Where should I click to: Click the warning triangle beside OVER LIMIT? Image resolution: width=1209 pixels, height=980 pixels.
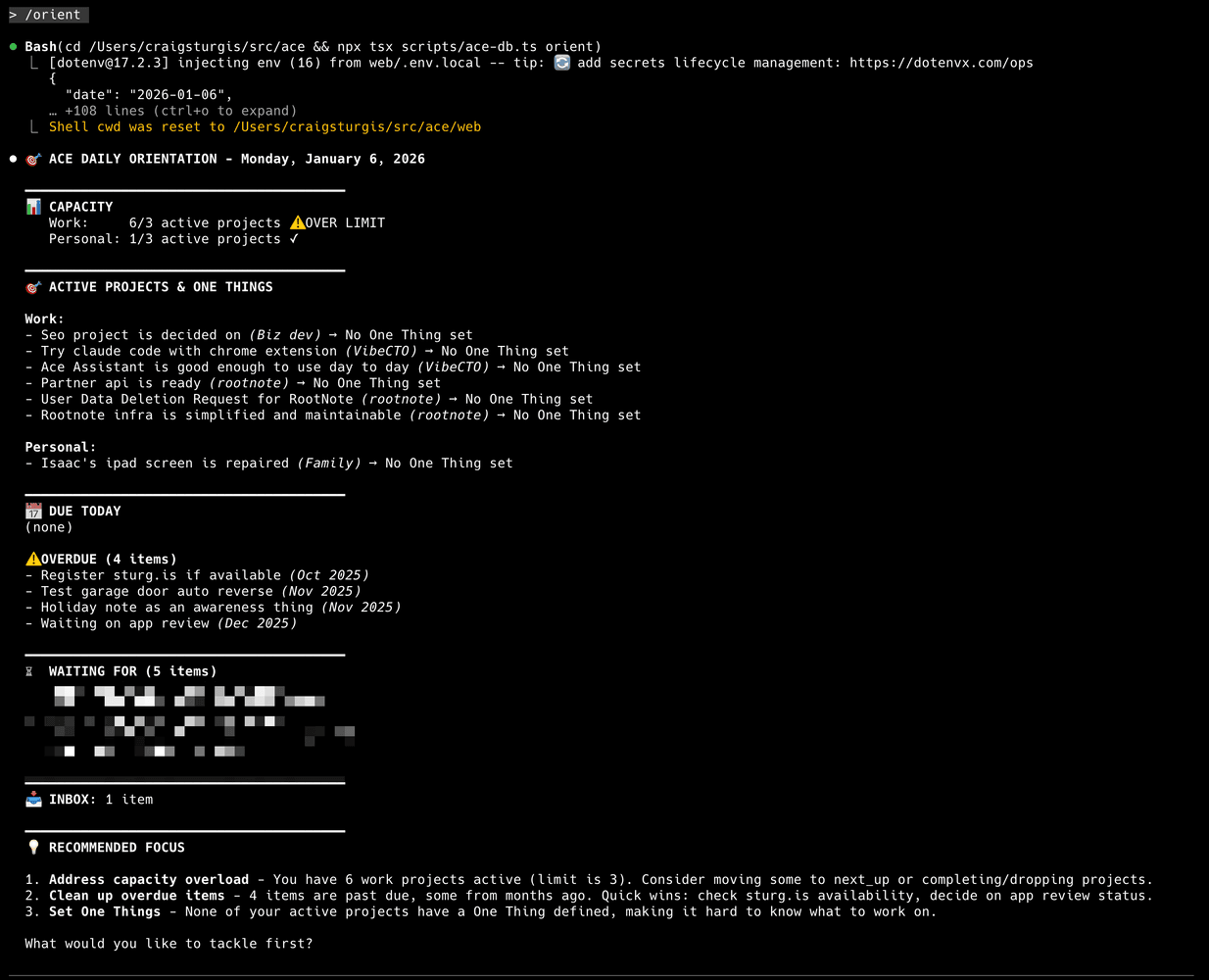coord(298,222)
